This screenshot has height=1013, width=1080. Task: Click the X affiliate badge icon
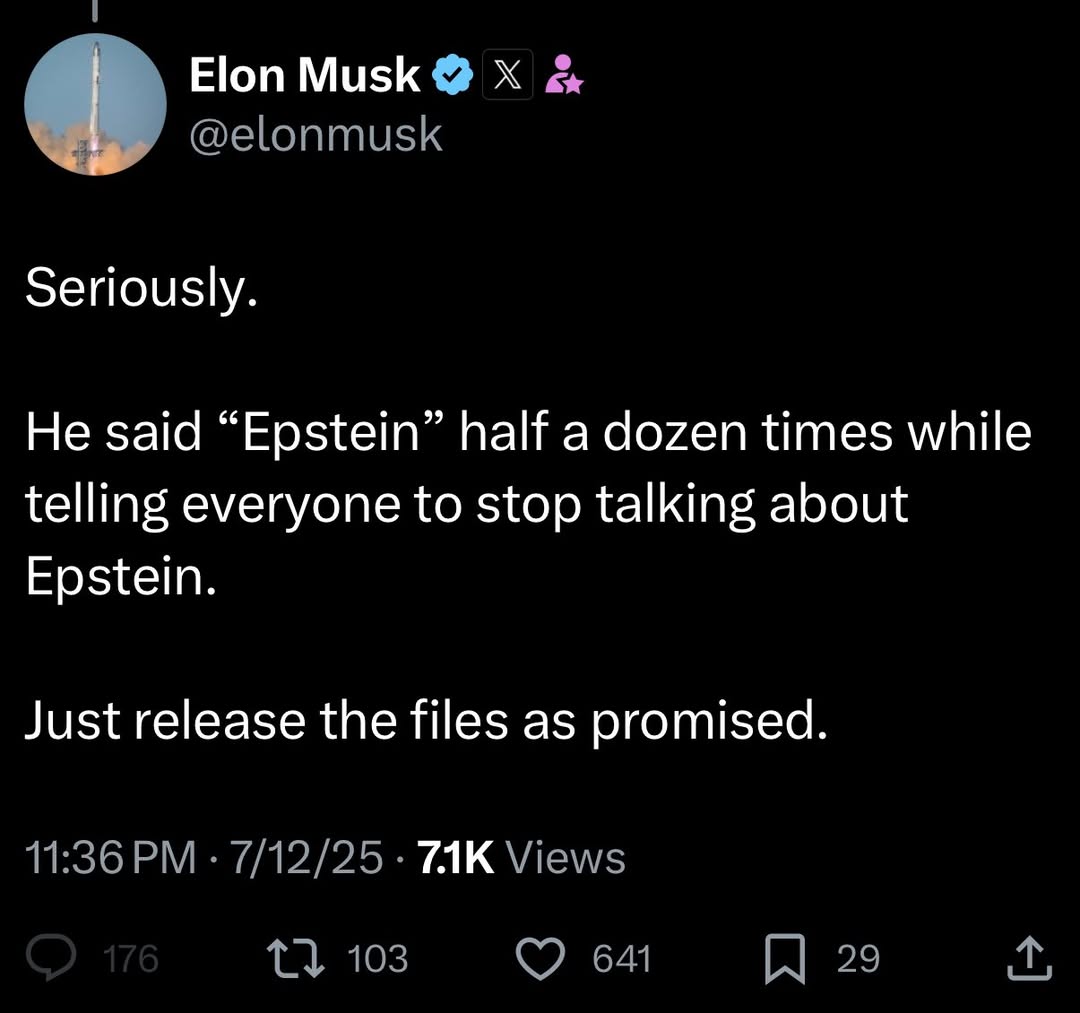(508, 74)
